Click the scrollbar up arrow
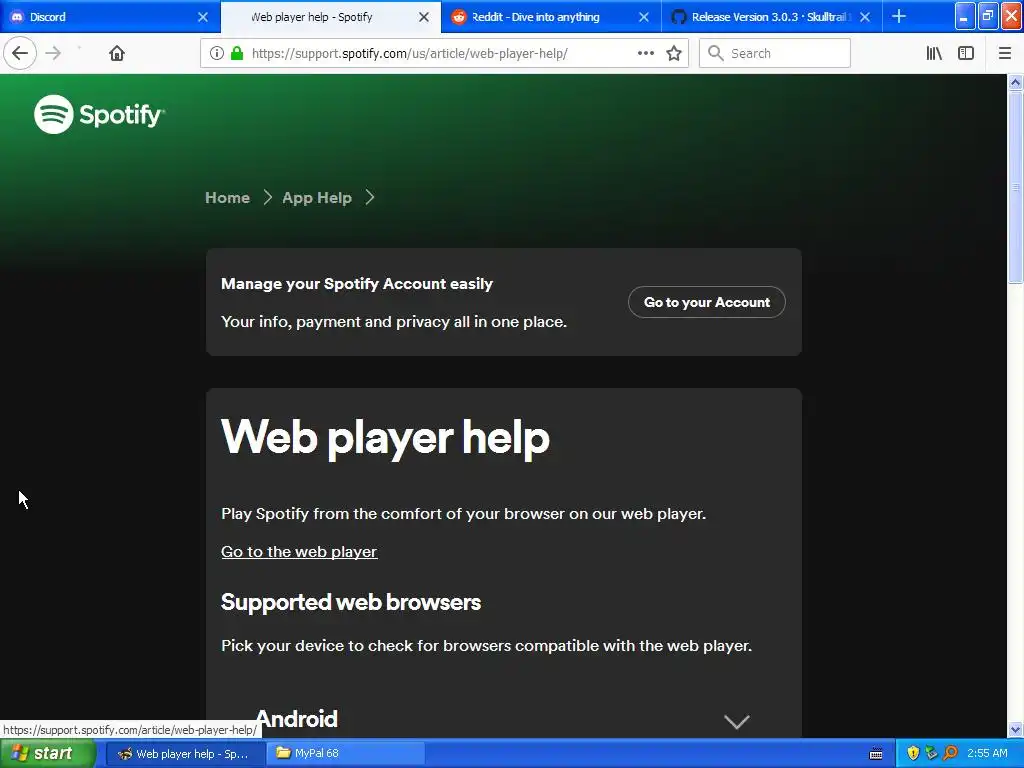 [x=1016, y=82]
